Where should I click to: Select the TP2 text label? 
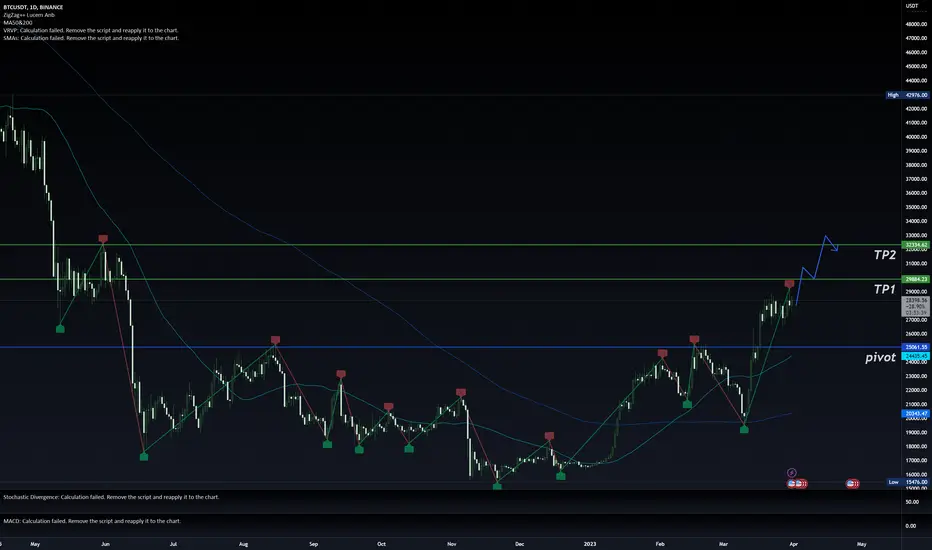click(x=884, y=255)
